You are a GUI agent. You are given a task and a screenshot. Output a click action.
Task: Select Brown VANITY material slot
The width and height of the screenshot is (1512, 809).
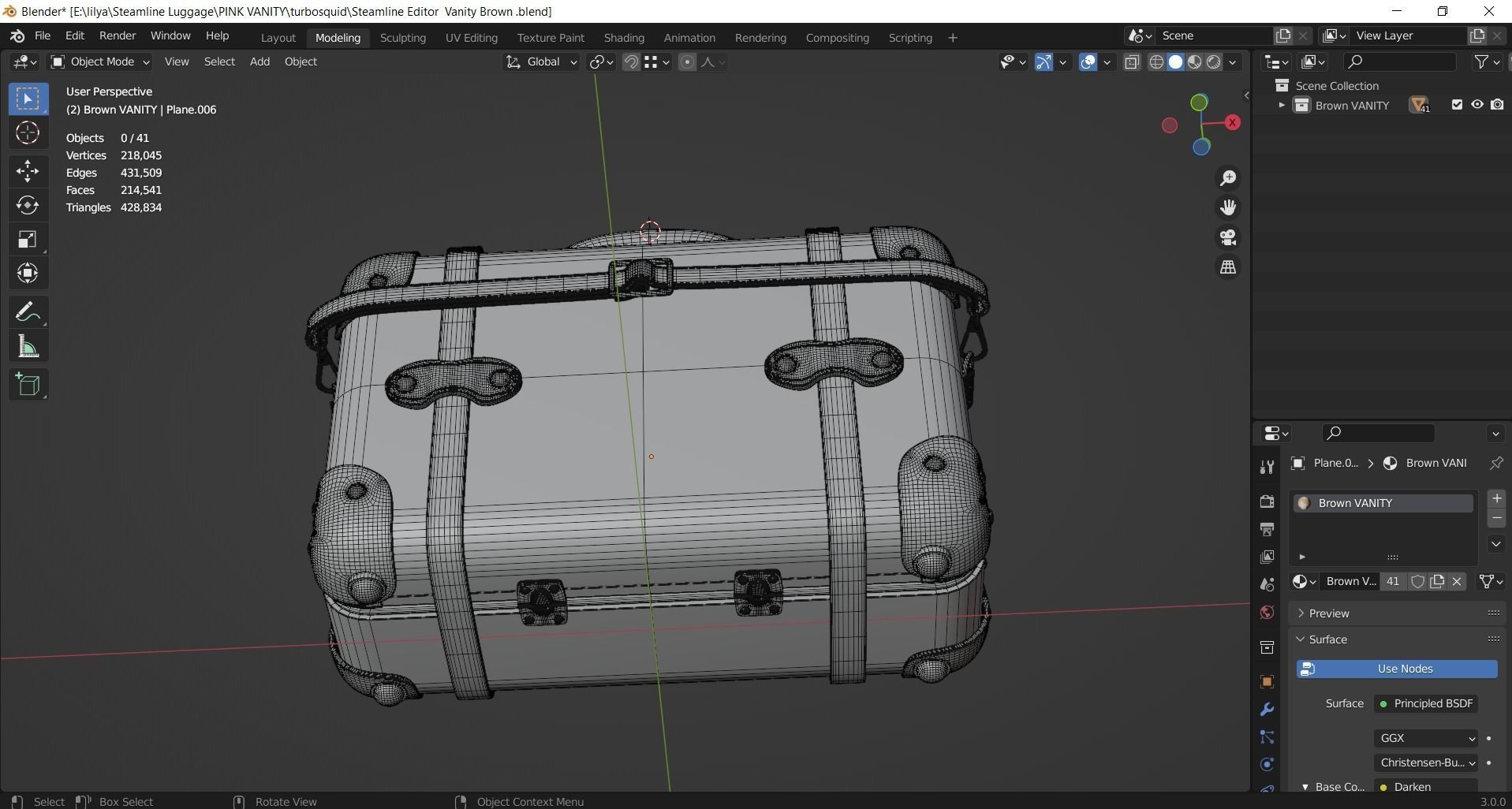(1382, 503)
